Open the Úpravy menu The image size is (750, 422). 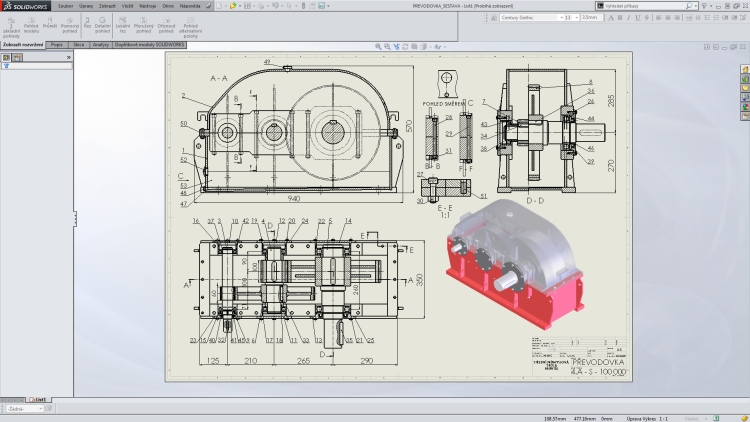[86, 6]
